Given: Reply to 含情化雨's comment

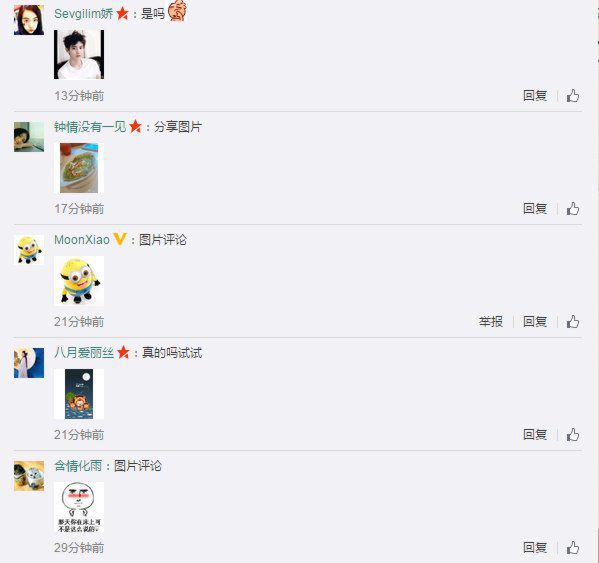Looking at the screenshot, I should tap(535, 548).
